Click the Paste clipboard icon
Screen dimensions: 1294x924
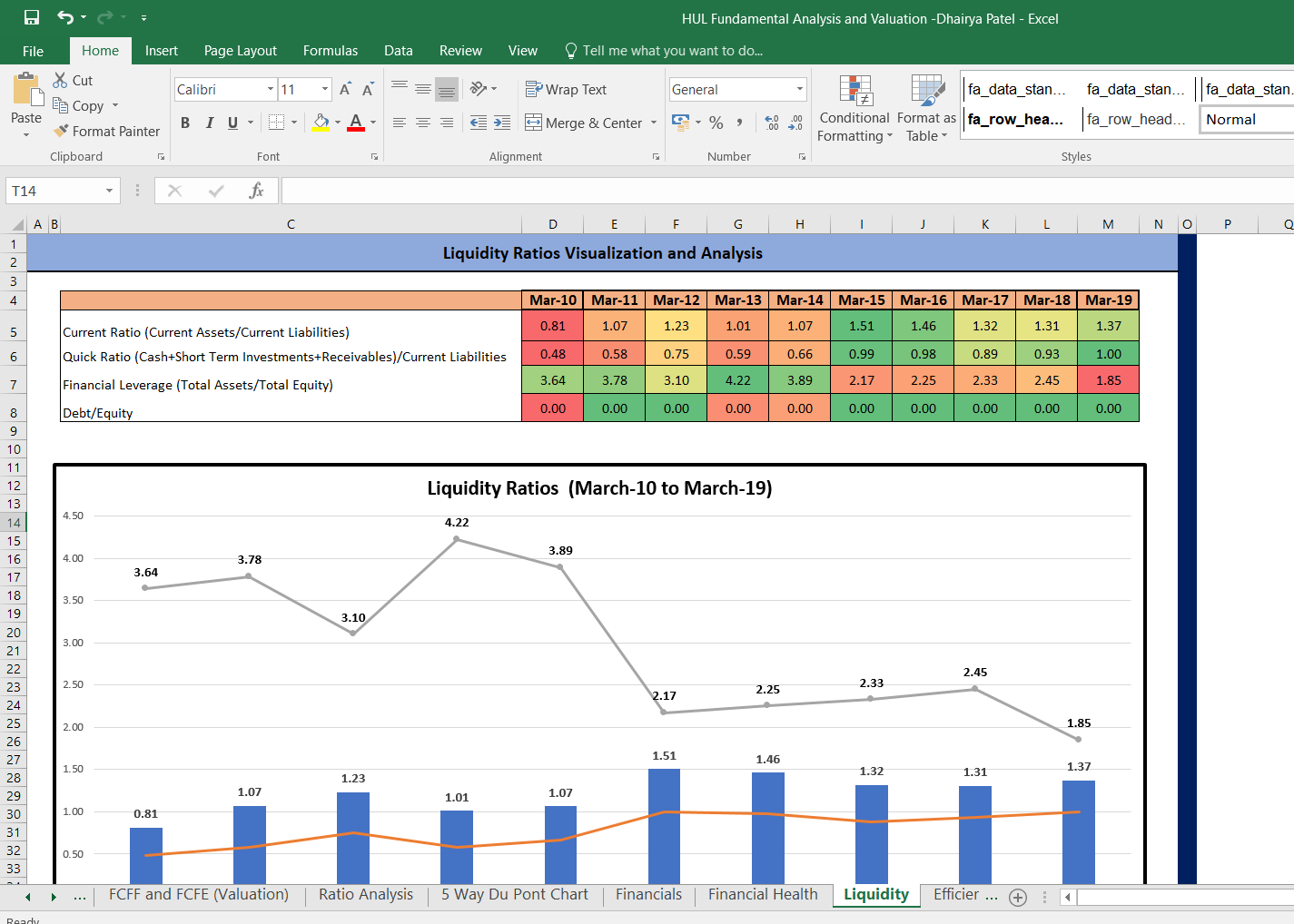click(x=26, y=91)
